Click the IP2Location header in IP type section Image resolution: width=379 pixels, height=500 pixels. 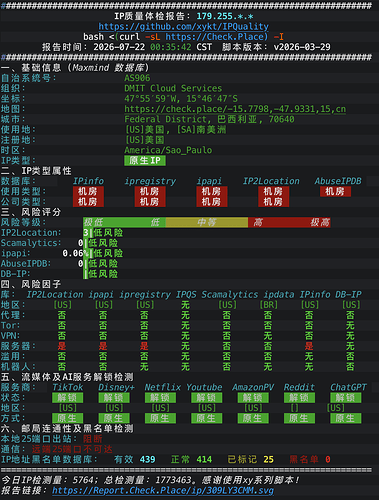click(x=271, y=181)
